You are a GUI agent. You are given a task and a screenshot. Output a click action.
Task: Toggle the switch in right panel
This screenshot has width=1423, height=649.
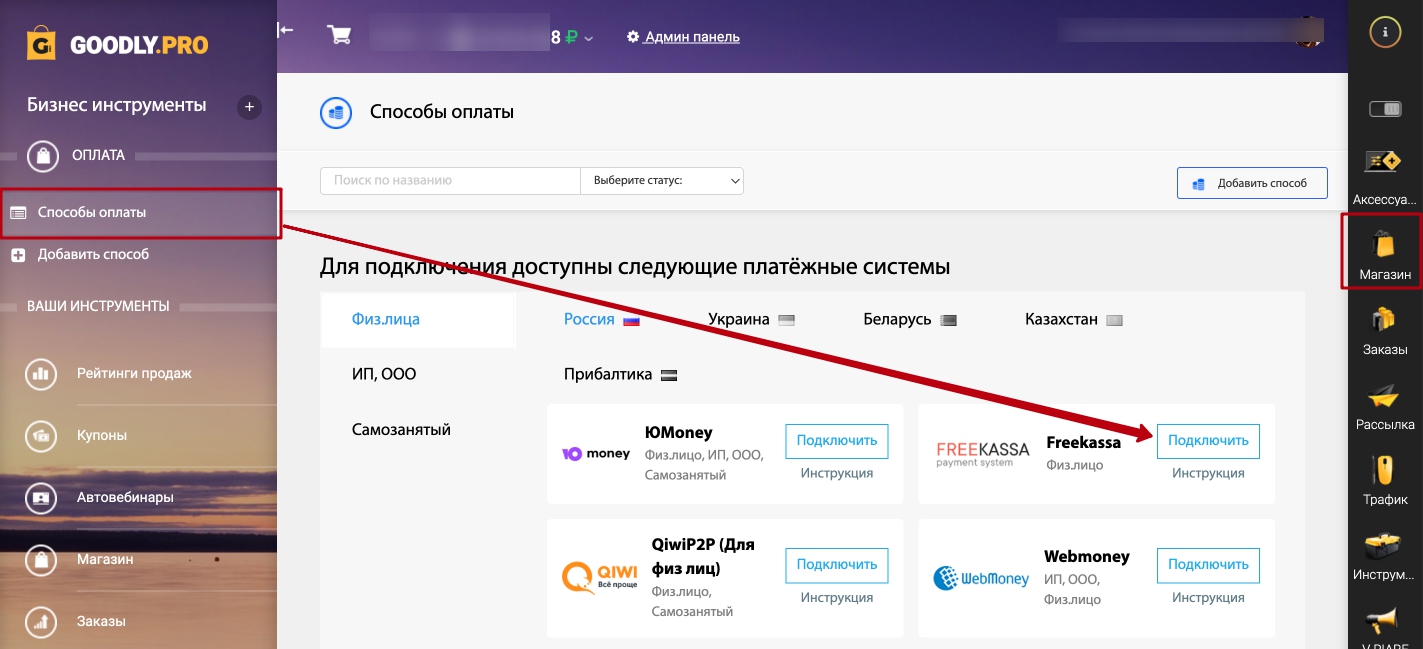pos(1385,108)
